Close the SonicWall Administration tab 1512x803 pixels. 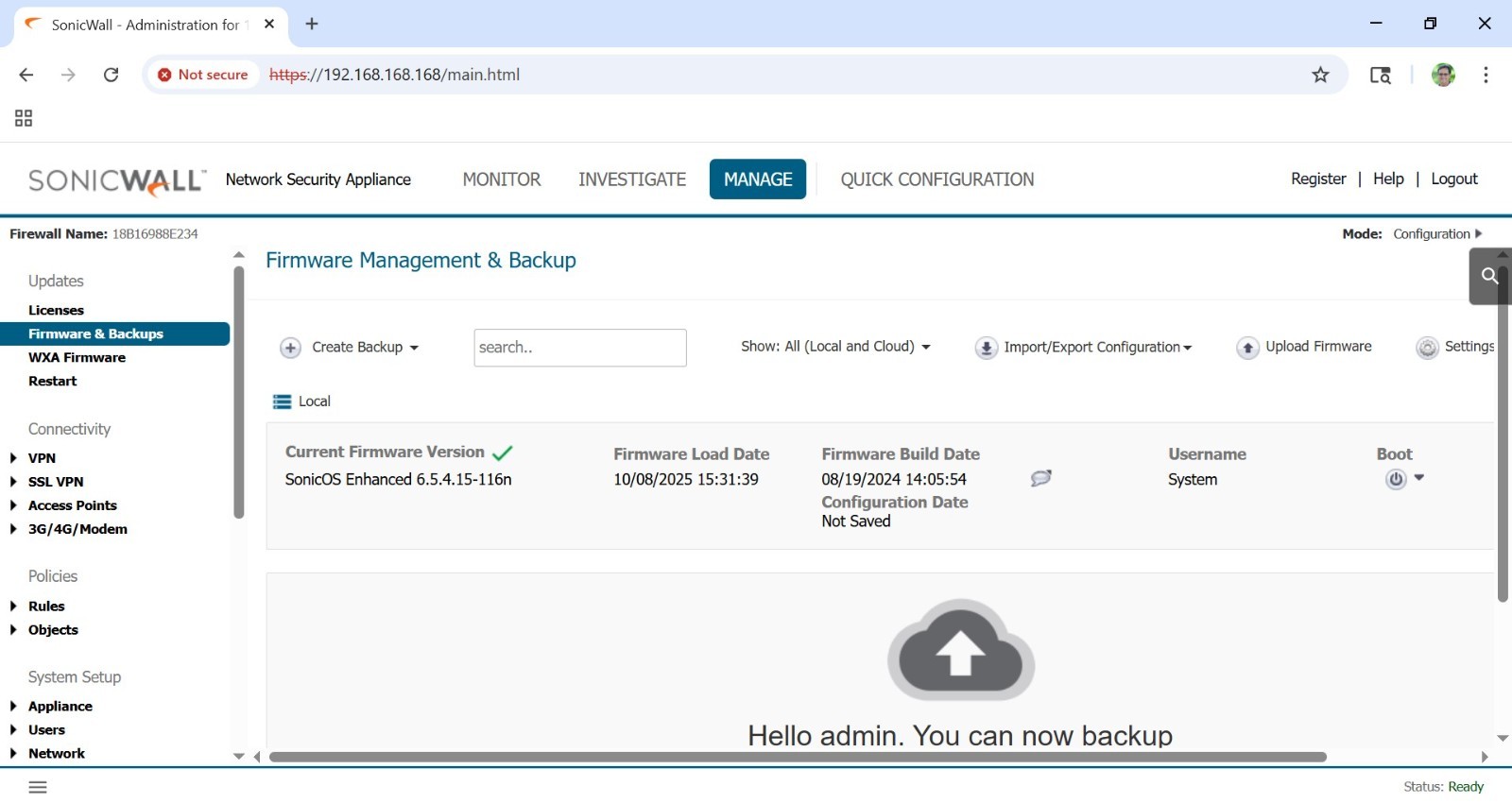tap(269, 24)
